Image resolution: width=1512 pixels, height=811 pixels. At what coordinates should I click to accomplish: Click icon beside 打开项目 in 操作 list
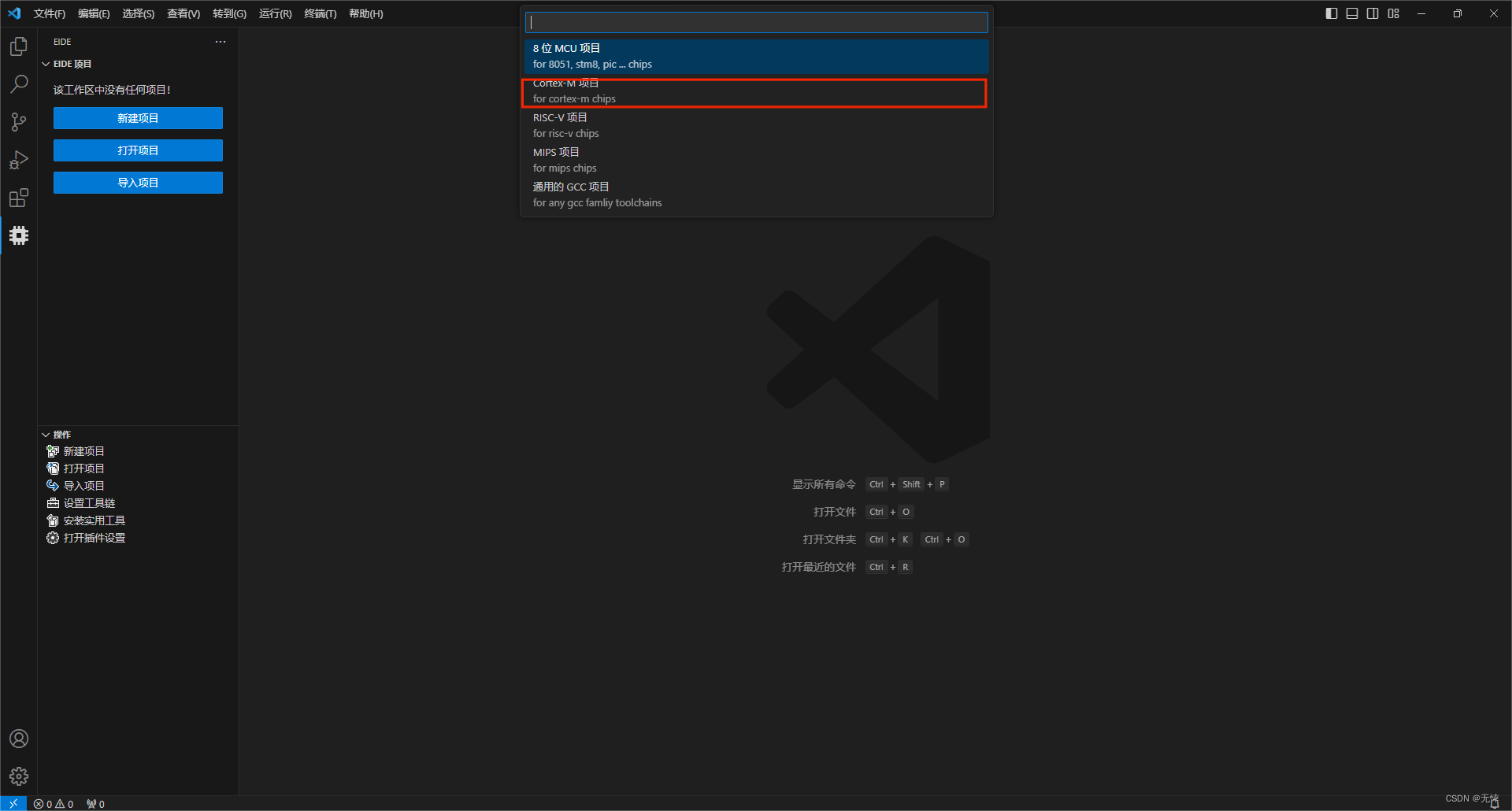53,468
